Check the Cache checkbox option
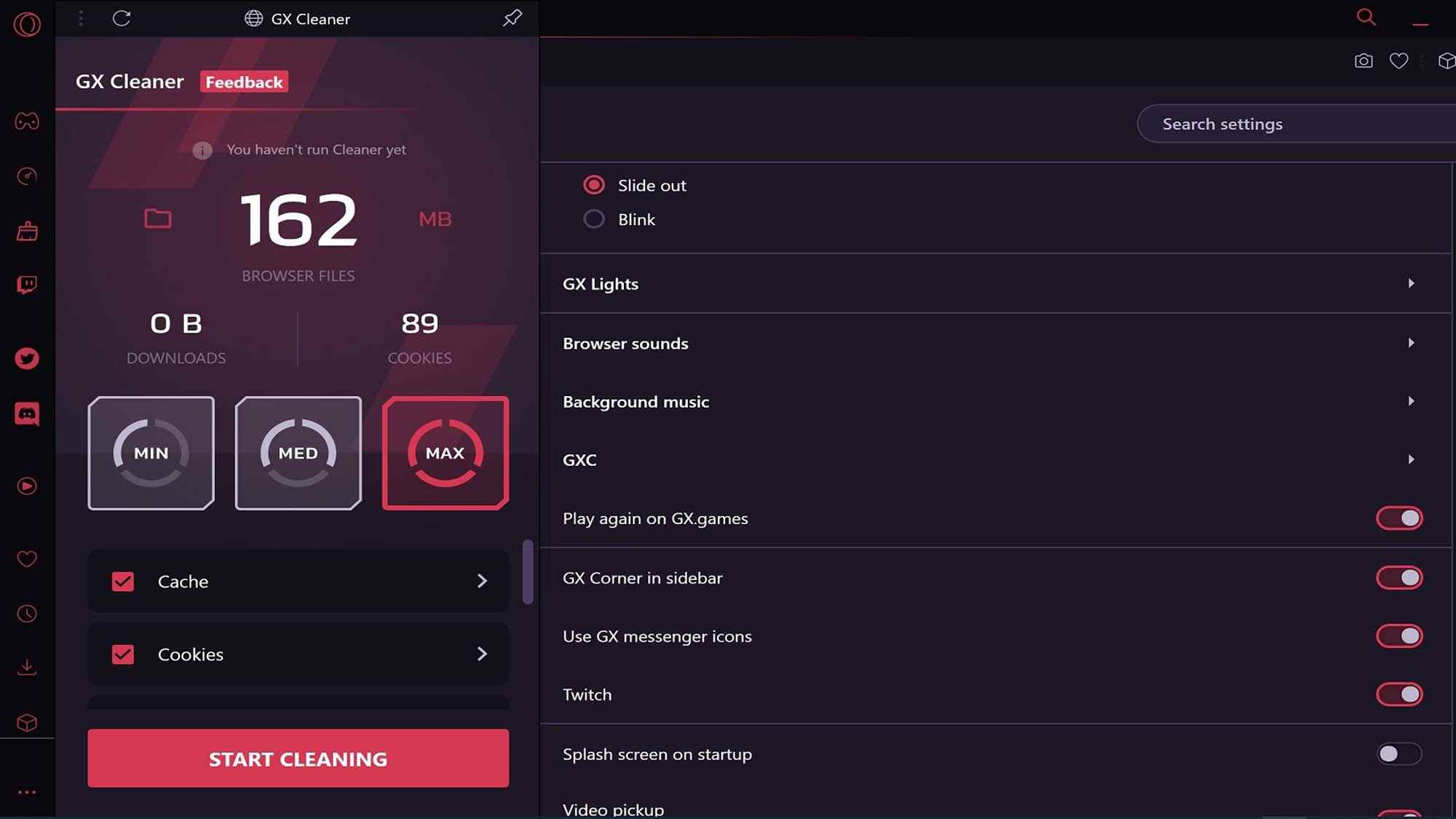This screenshot has height=819, width=1456. pos(123,580)
